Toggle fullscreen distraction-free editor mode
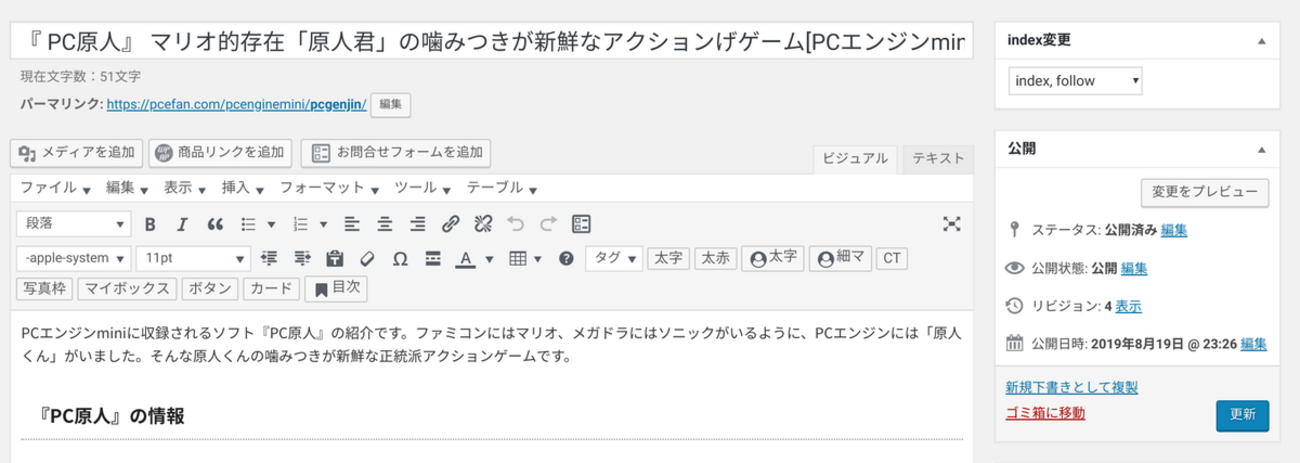This screenshot has width=1300, height=463. point(953,224)
